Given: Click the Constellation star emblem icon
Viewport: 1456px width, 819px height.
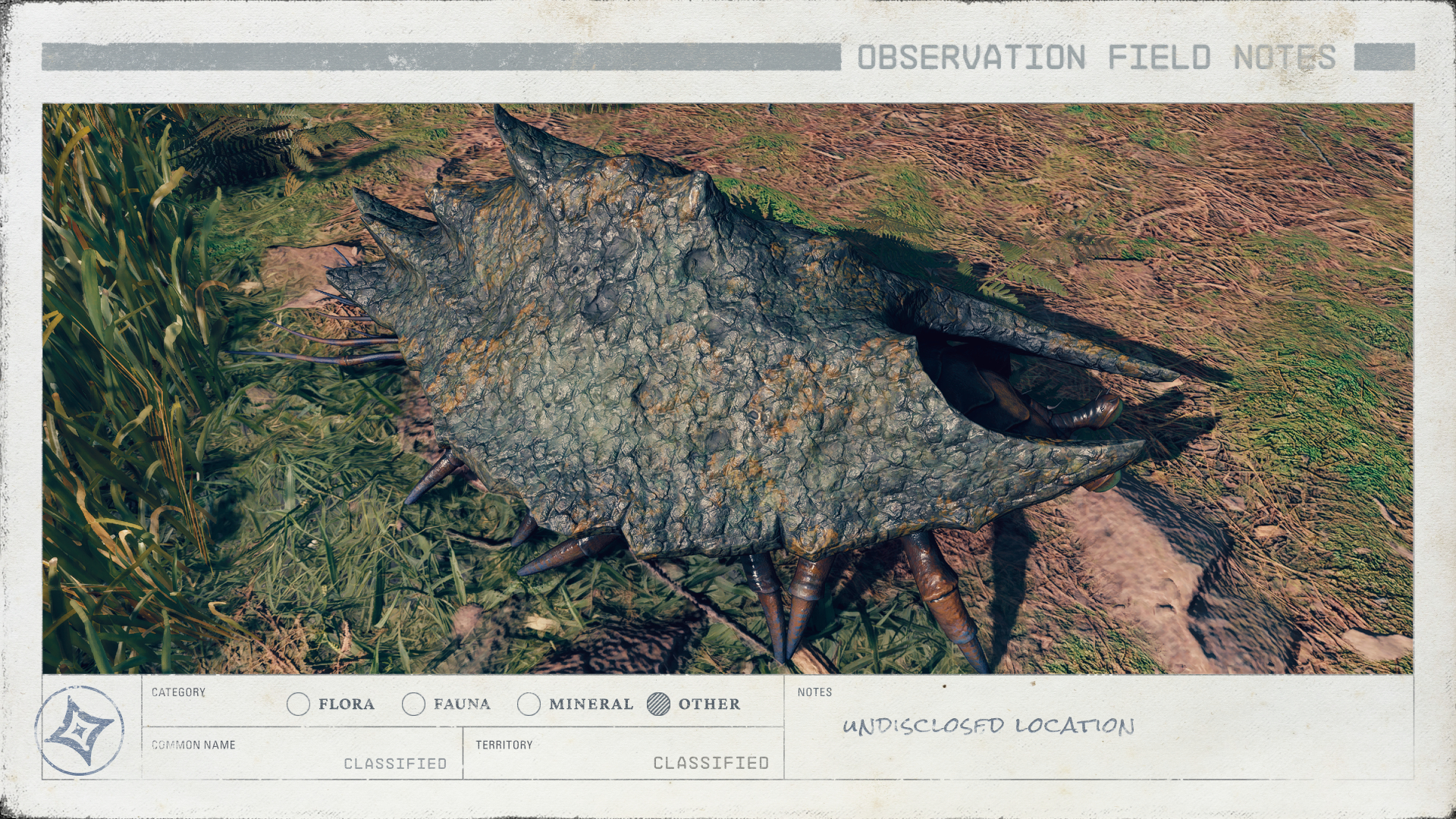Looking at the screenshot, I should (80, 730).
